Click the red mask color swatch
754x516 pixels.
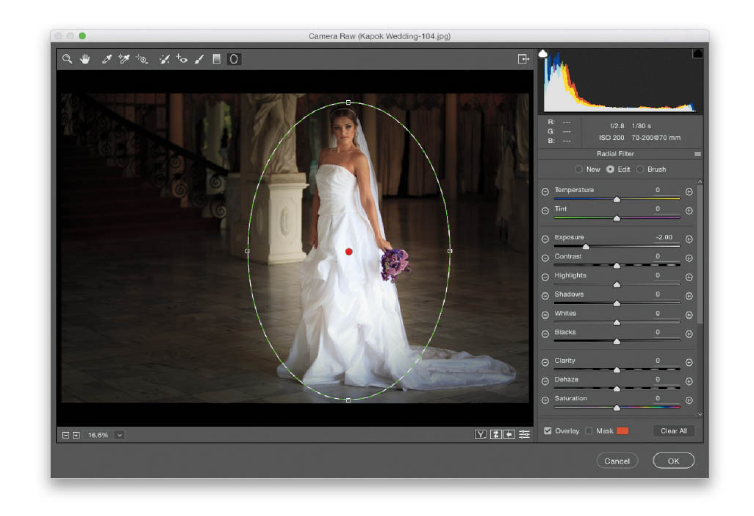pos(622,431)
